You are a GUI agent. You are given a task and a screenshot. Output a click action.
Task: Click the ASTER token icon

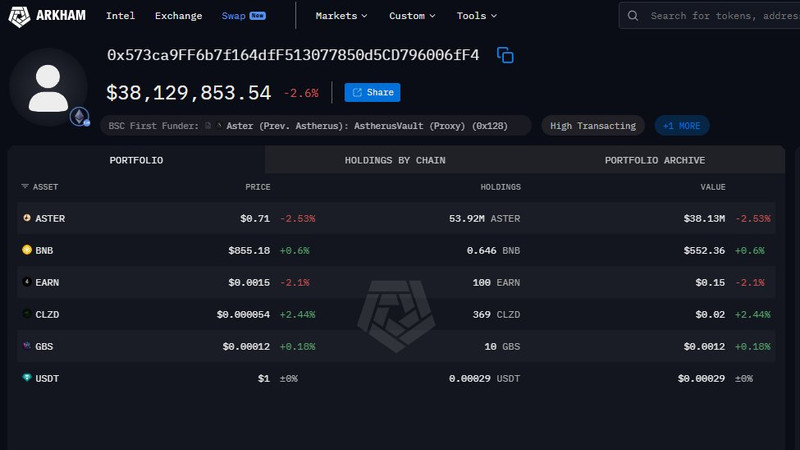pos(27,218)
